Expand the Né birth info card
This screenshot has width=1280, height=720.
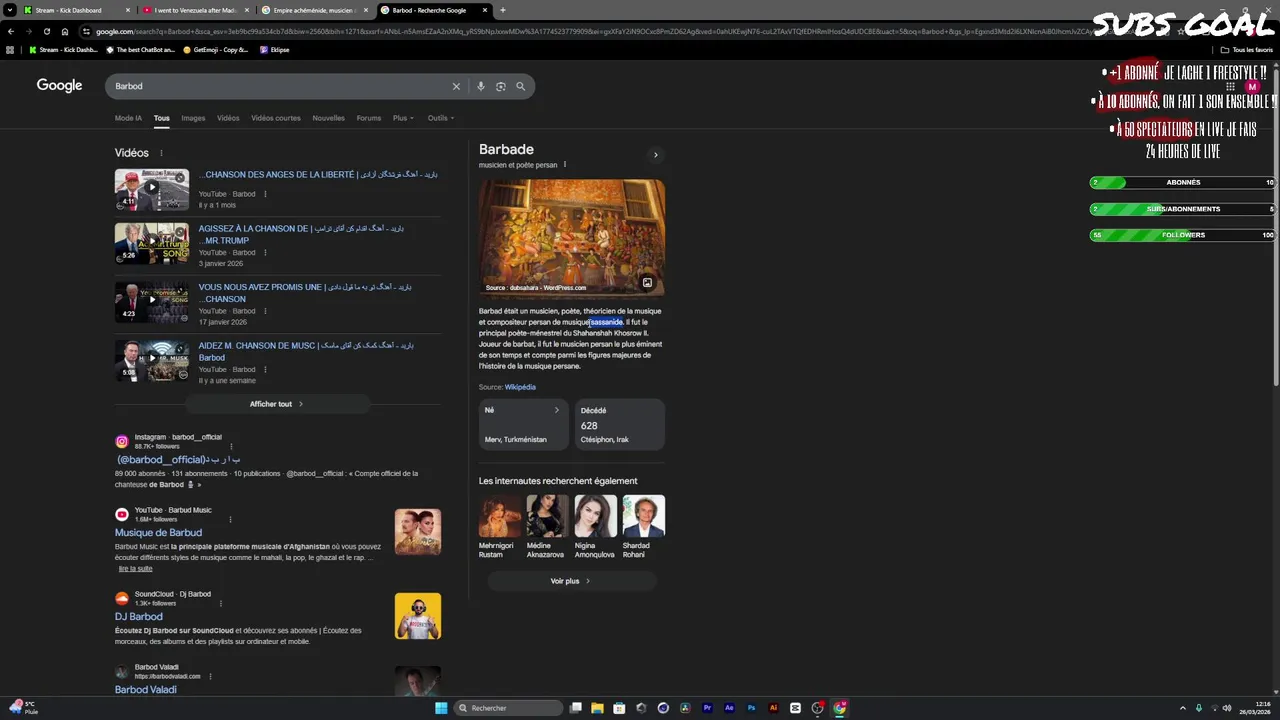point(523,424)
